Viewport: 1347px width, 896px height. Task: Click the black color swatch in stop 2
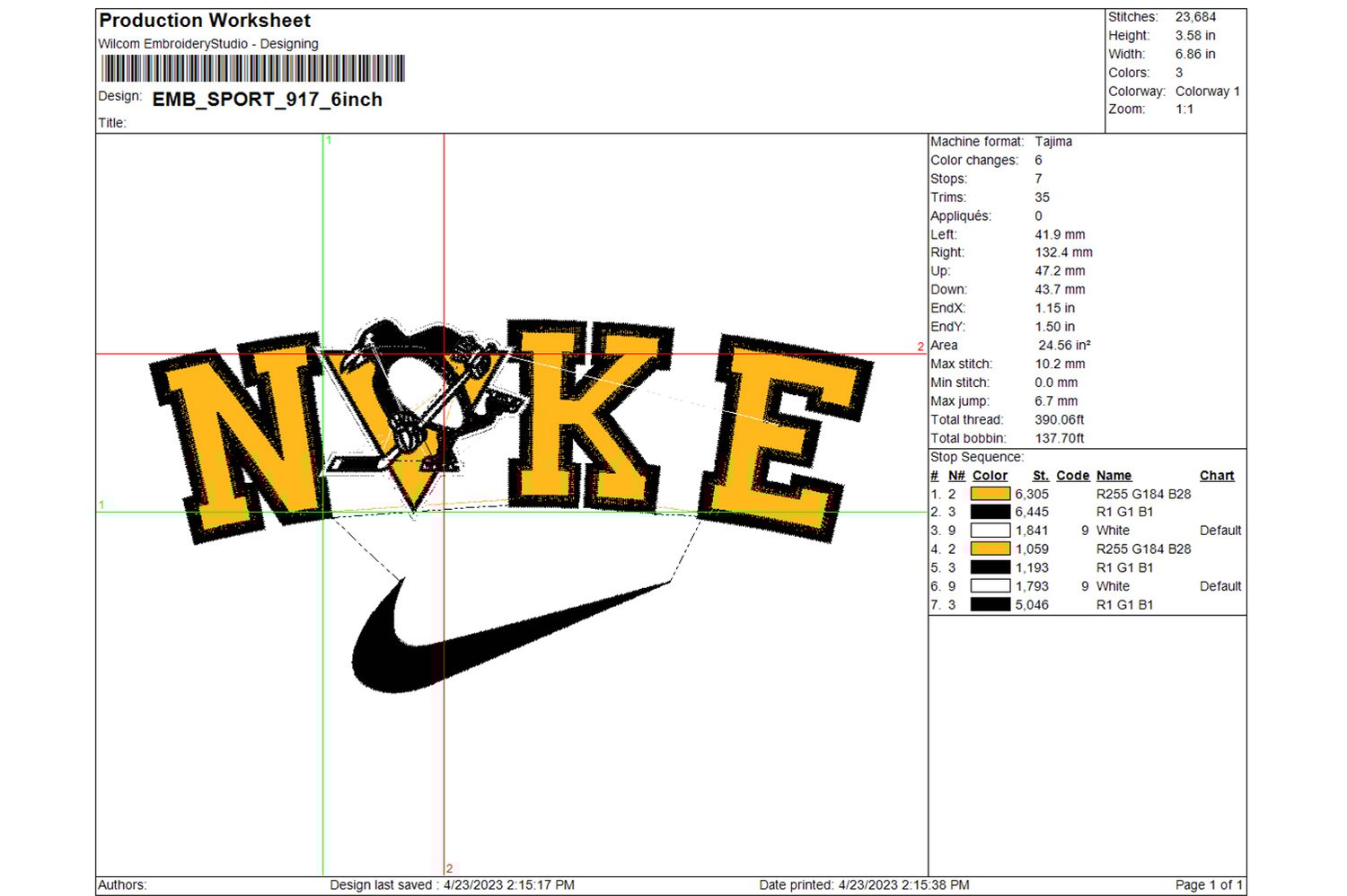[x=990, y=512]
